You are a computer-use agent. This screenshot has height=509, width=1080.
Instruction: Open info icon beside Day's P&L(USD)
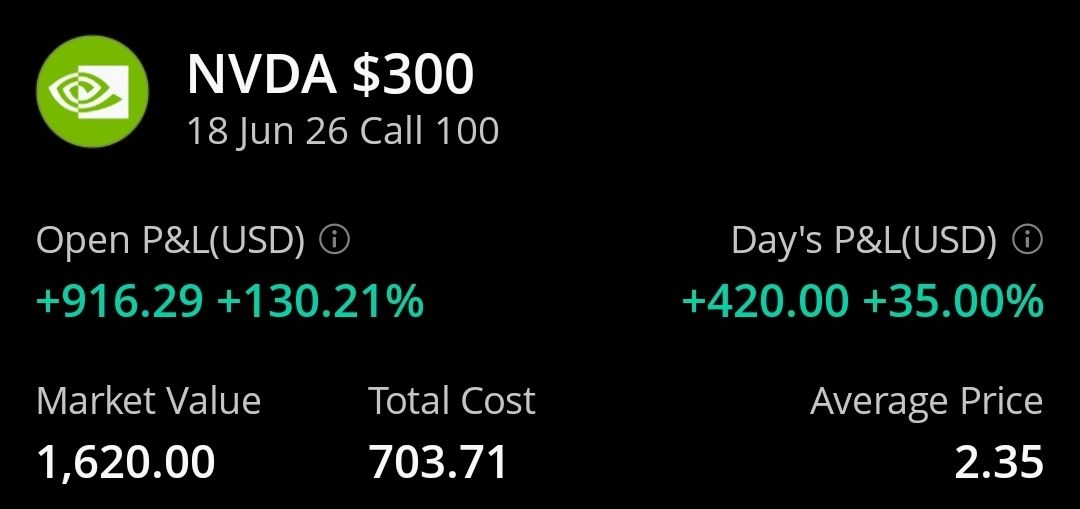point(1027,241)
